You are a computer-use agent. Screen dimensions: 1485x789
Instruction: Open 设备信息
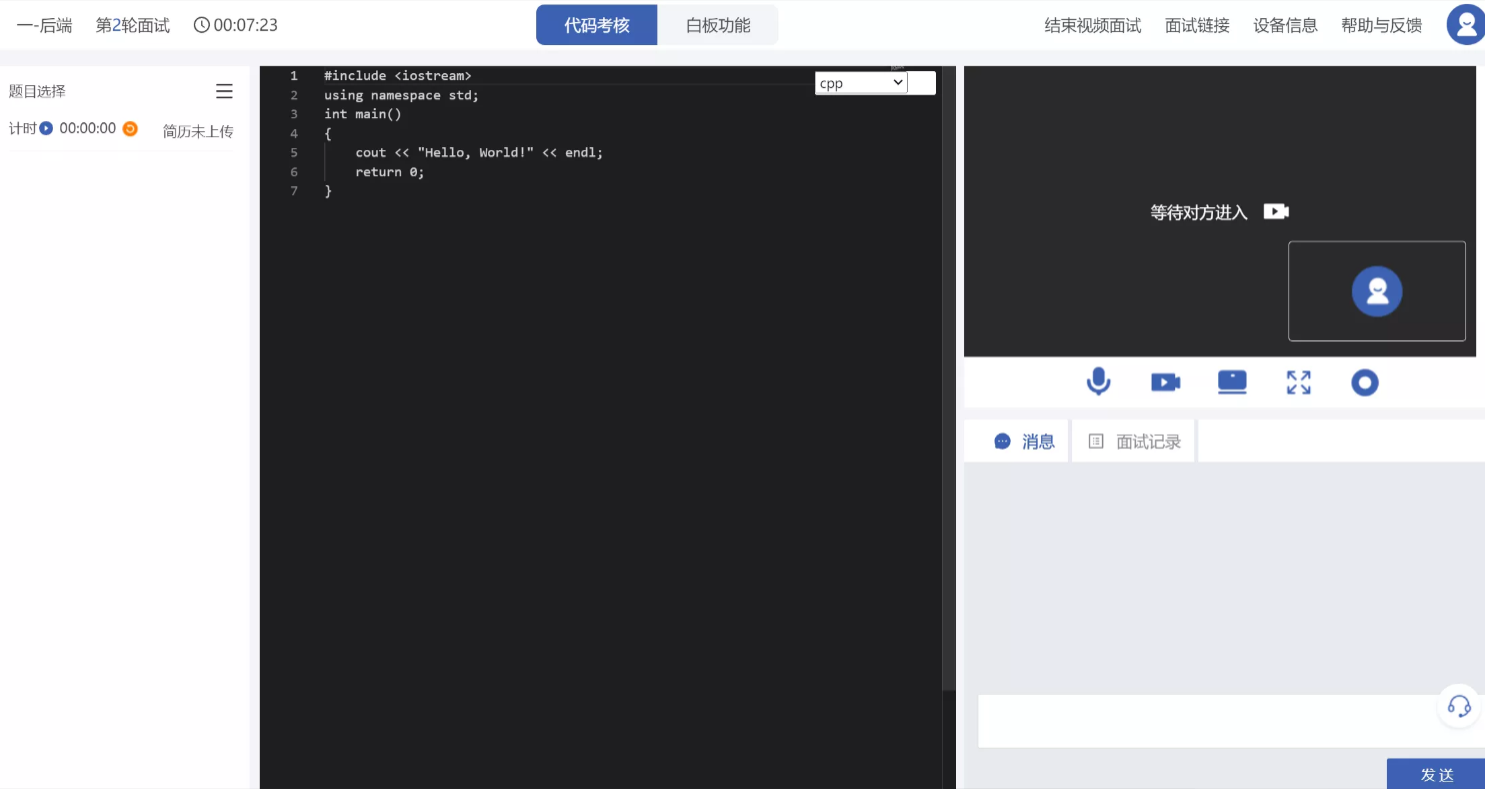coord(1285,25)
